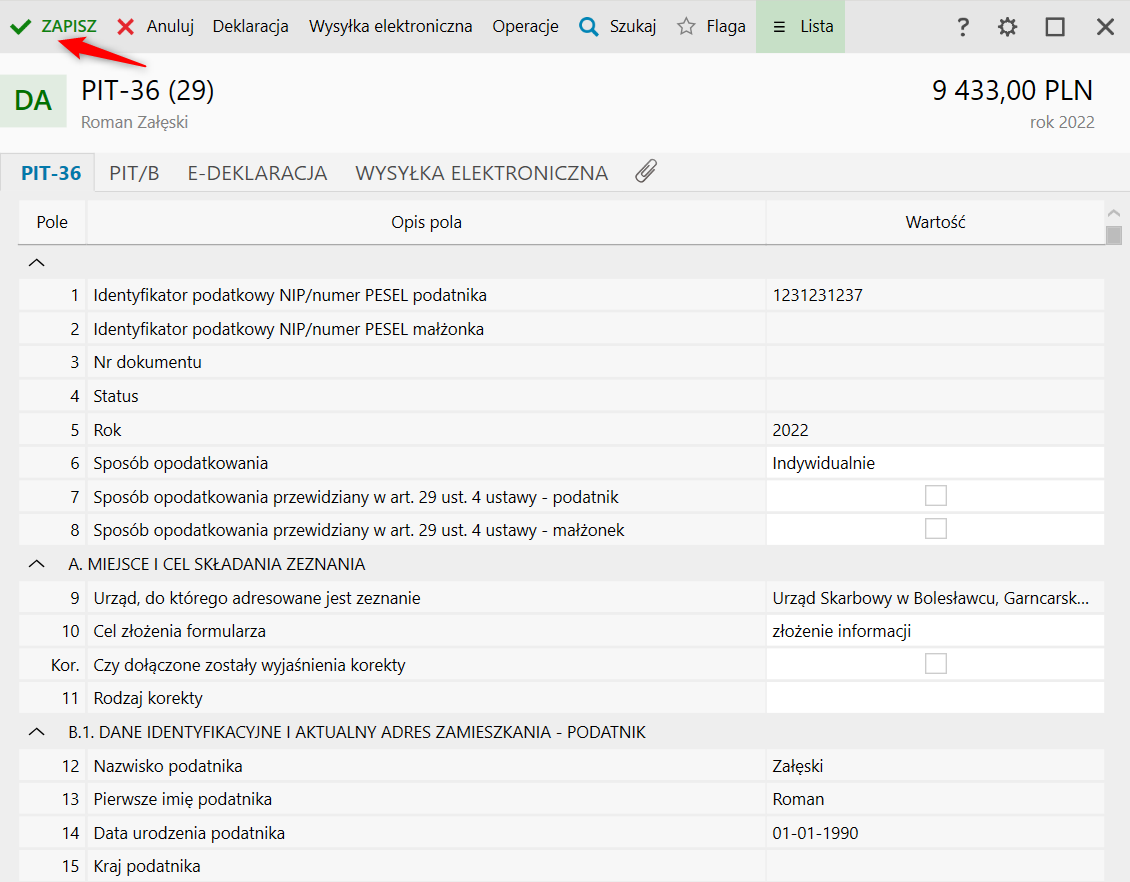Collapse section A. Miejsce i cel składania zeznania
Screen dimensions: 1130x882
pos(37,564)
